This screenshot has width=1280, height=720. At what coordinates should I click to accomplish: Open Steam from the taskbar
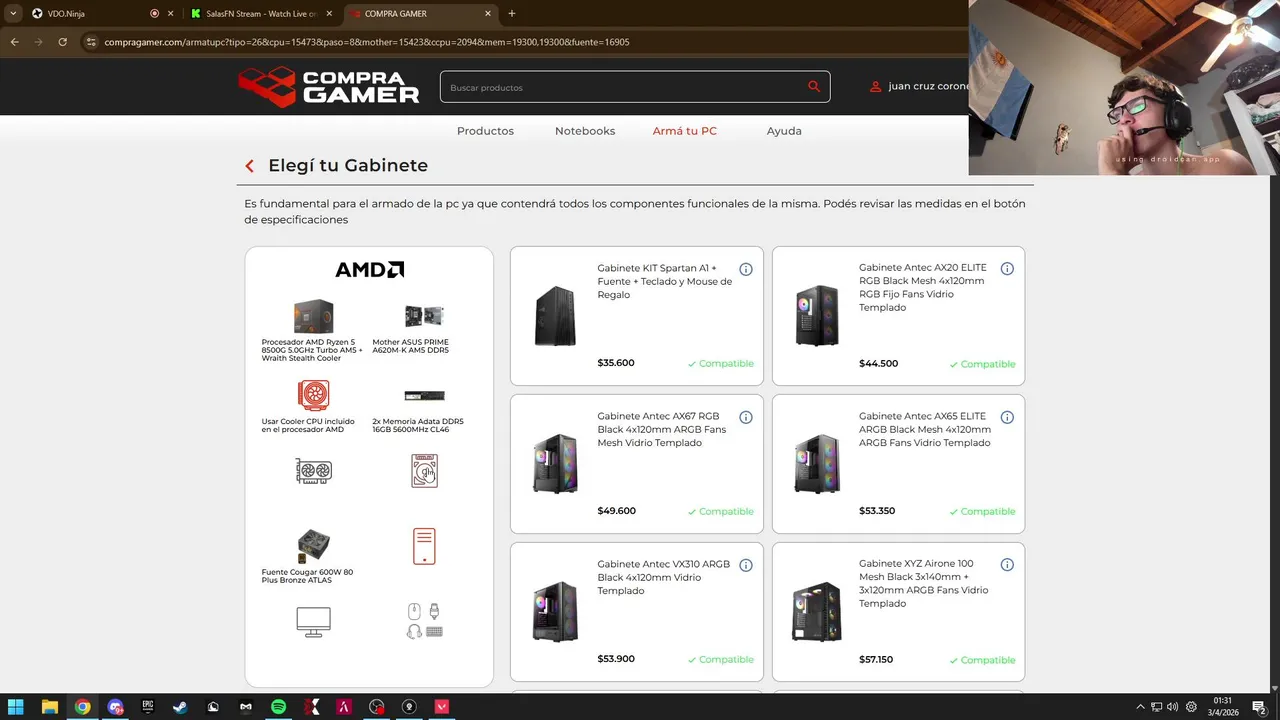180,707
